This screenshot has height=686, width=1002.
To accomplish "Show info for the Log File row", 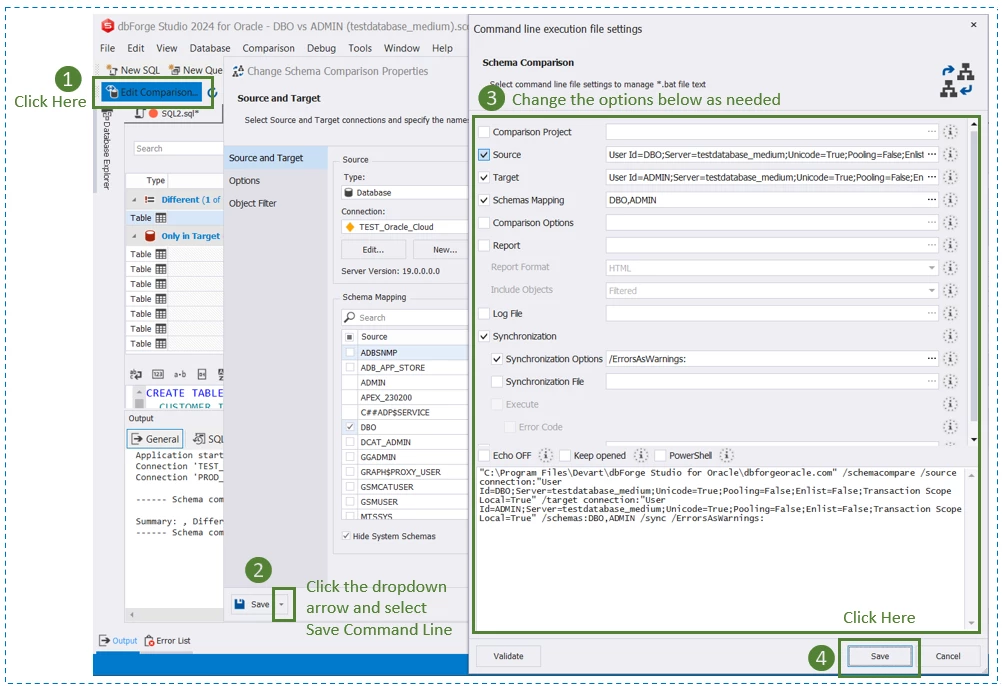I will 950,313.
